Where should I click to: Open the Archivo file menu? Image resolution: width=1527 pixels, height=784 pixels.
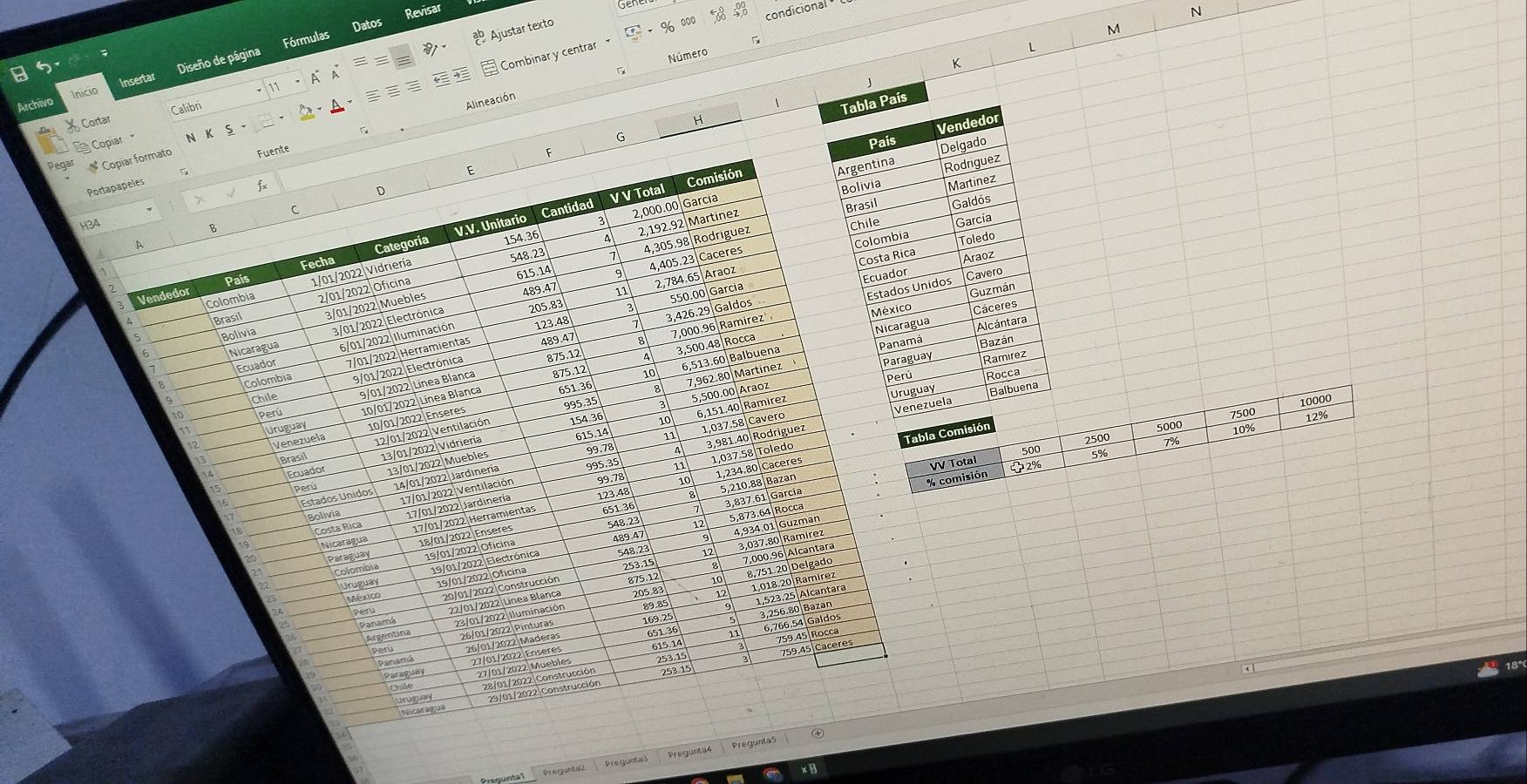[35, 104]
